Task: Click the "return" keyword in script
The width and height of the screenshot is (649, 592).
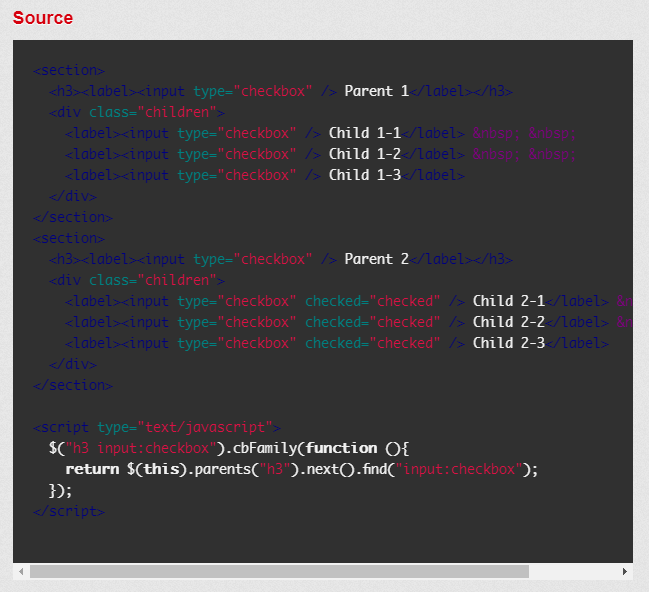Action: click(x=92, y=469)
